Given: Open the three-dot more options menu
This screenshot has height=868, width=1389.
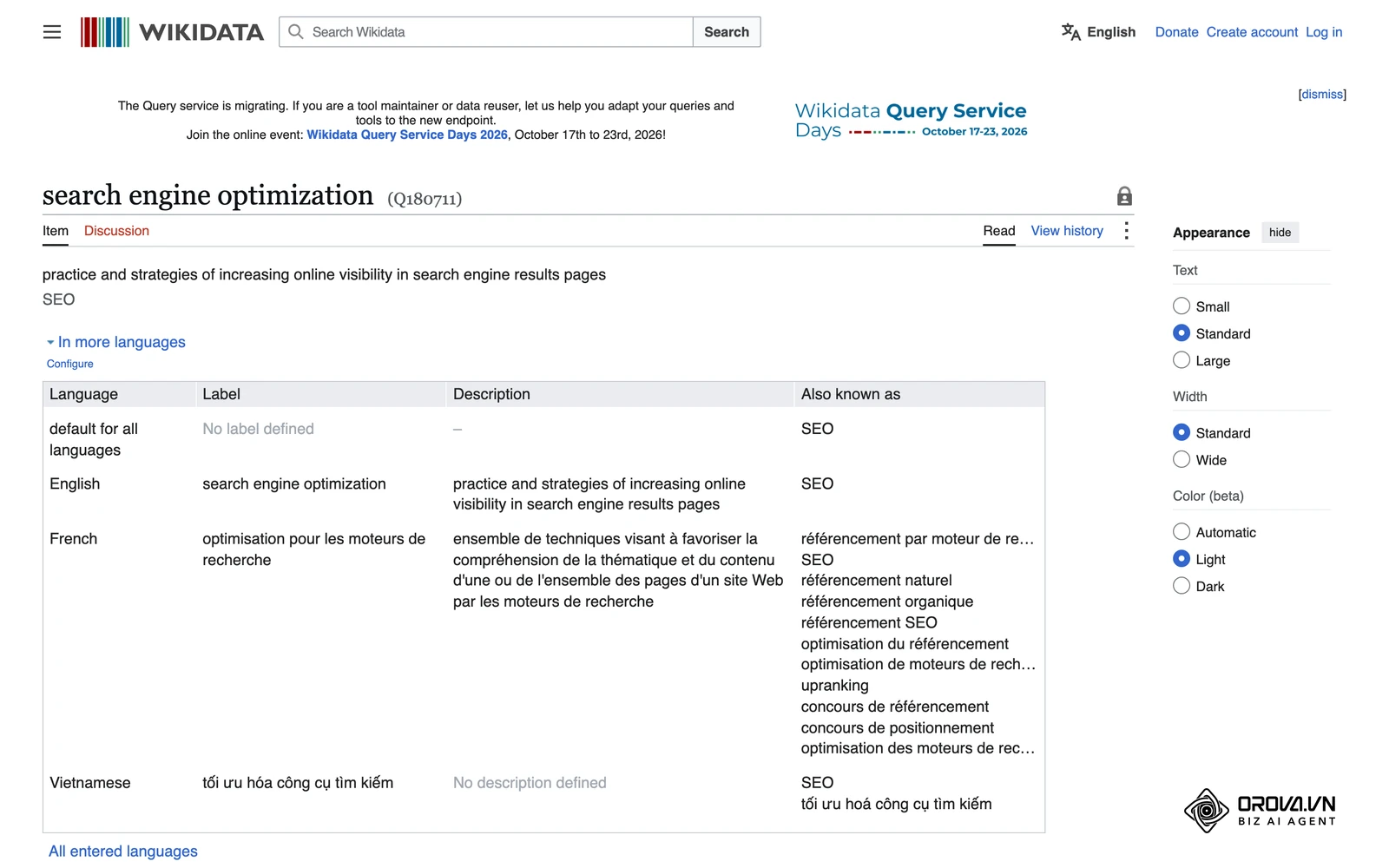Looking at the screenshot, I should pyautogui.click(x=1126, y=231).
